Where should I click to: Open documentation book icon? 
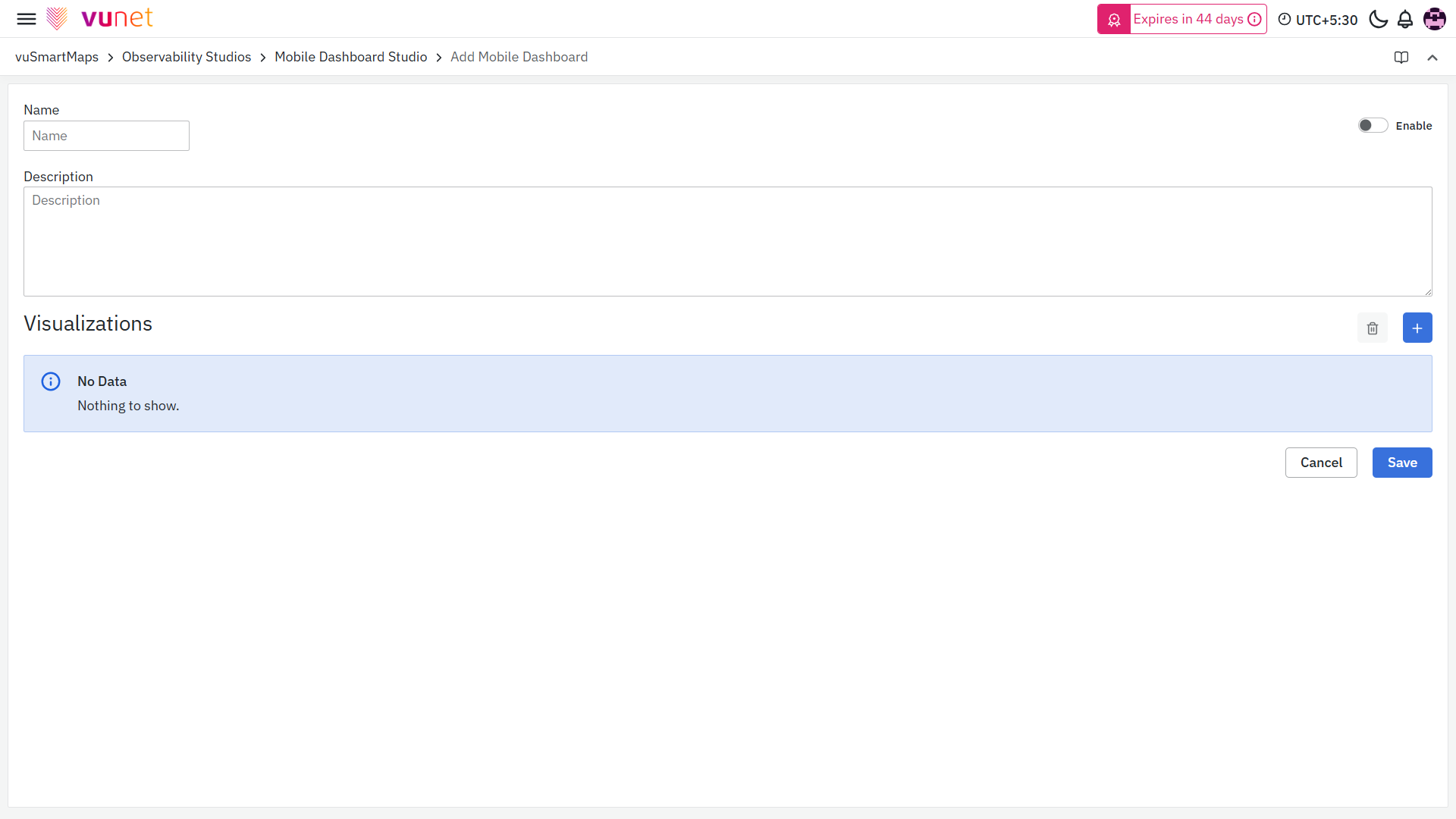(x=1401, y=58)
